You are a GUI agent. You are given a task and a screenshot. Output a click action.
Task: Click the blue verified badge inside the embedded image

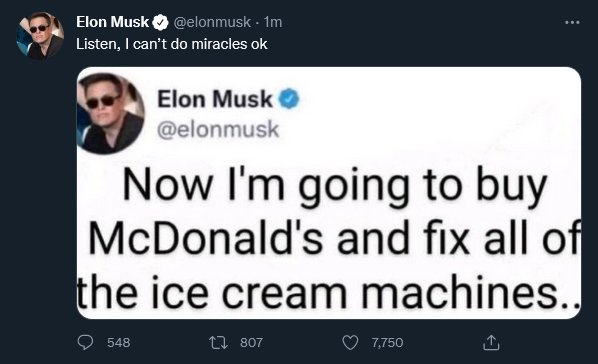click(289, 99)
